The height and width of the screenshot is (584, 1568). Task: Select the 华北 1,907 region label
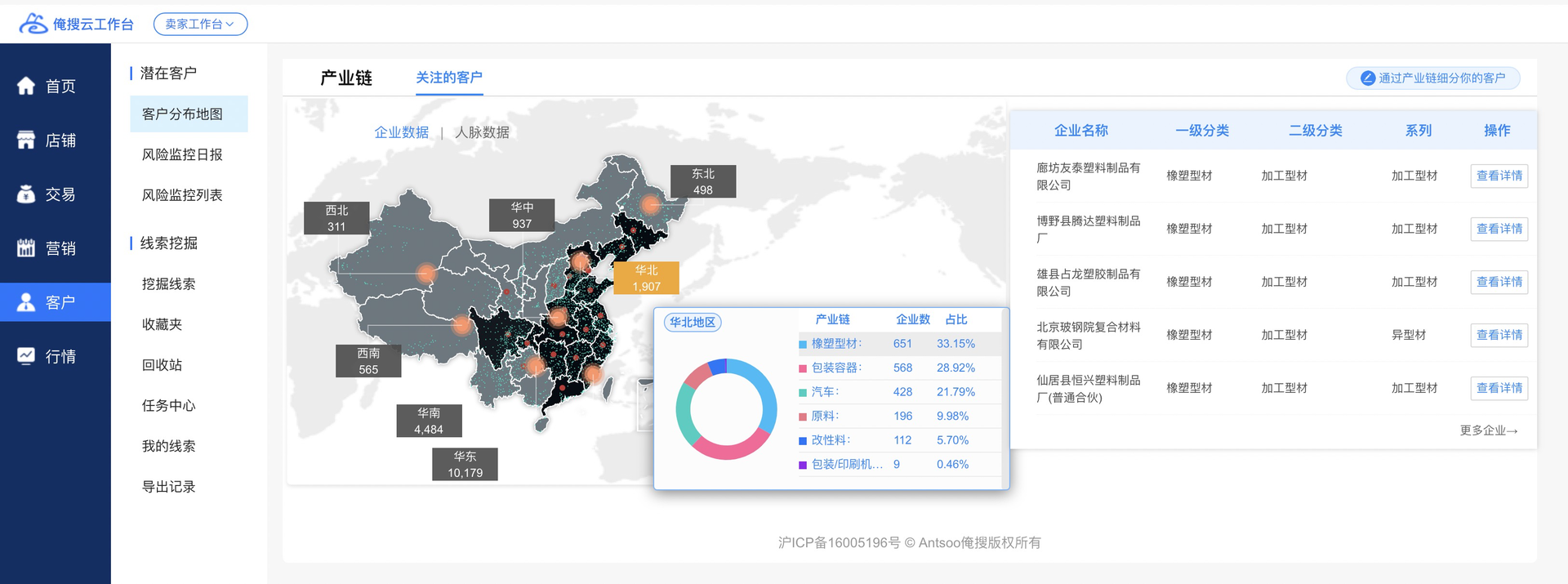[x=646, y=278]
